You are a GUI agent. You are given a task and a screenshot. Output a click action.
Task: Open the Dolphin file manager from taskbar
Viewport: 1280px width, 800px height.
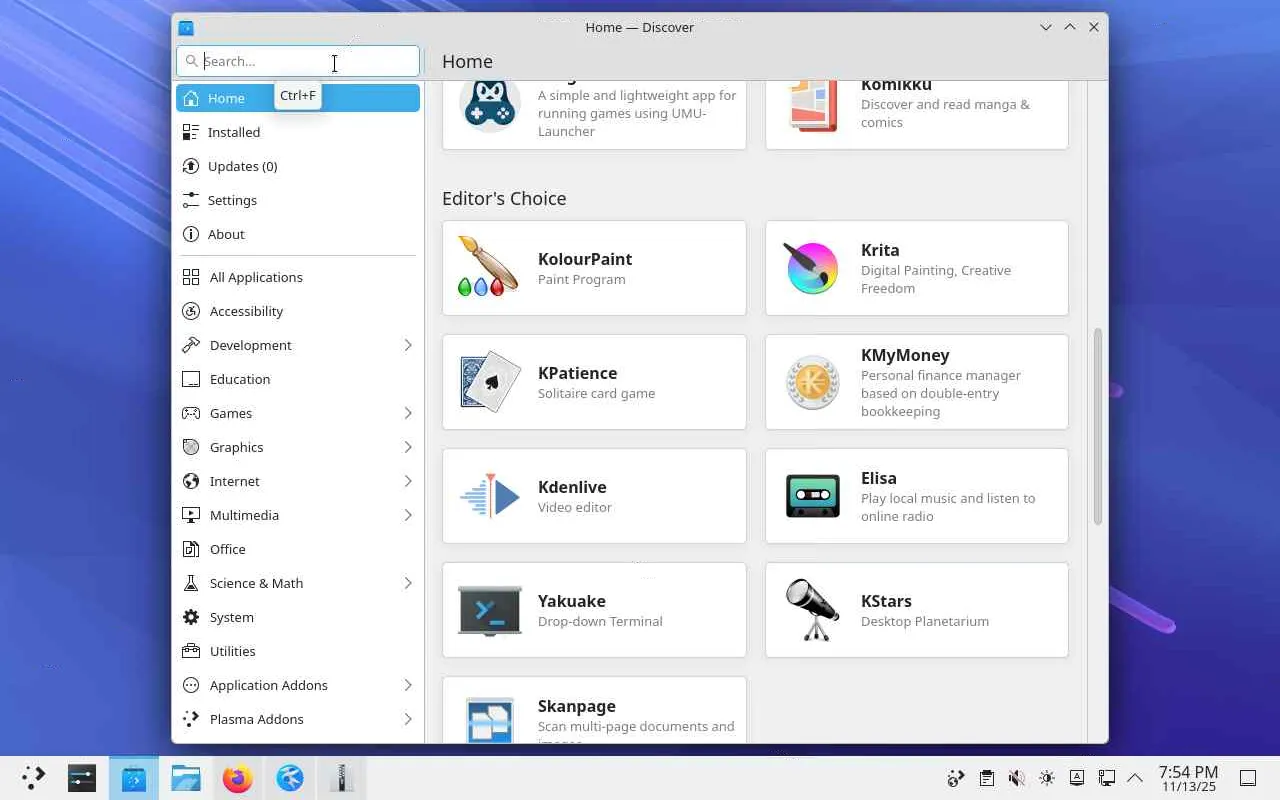[186, 778]
